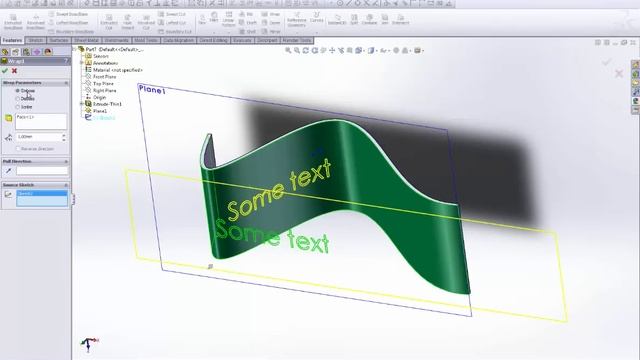Click the Face<1> selection box
This screenshot has width=640, height=360.
click(41, 122)
